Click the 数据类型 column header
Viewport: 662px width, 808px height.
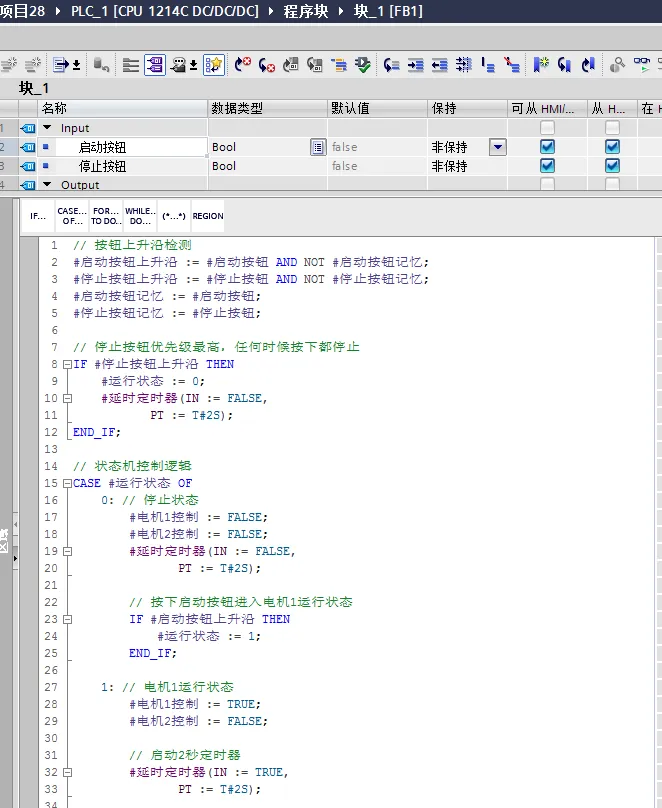(267, 108)
